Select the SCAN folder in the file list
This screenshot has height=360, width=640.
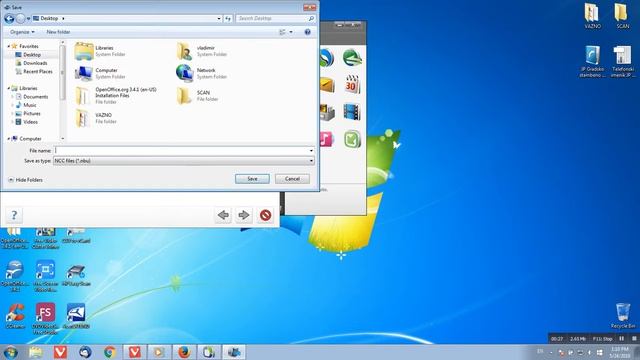pos(198,96)
